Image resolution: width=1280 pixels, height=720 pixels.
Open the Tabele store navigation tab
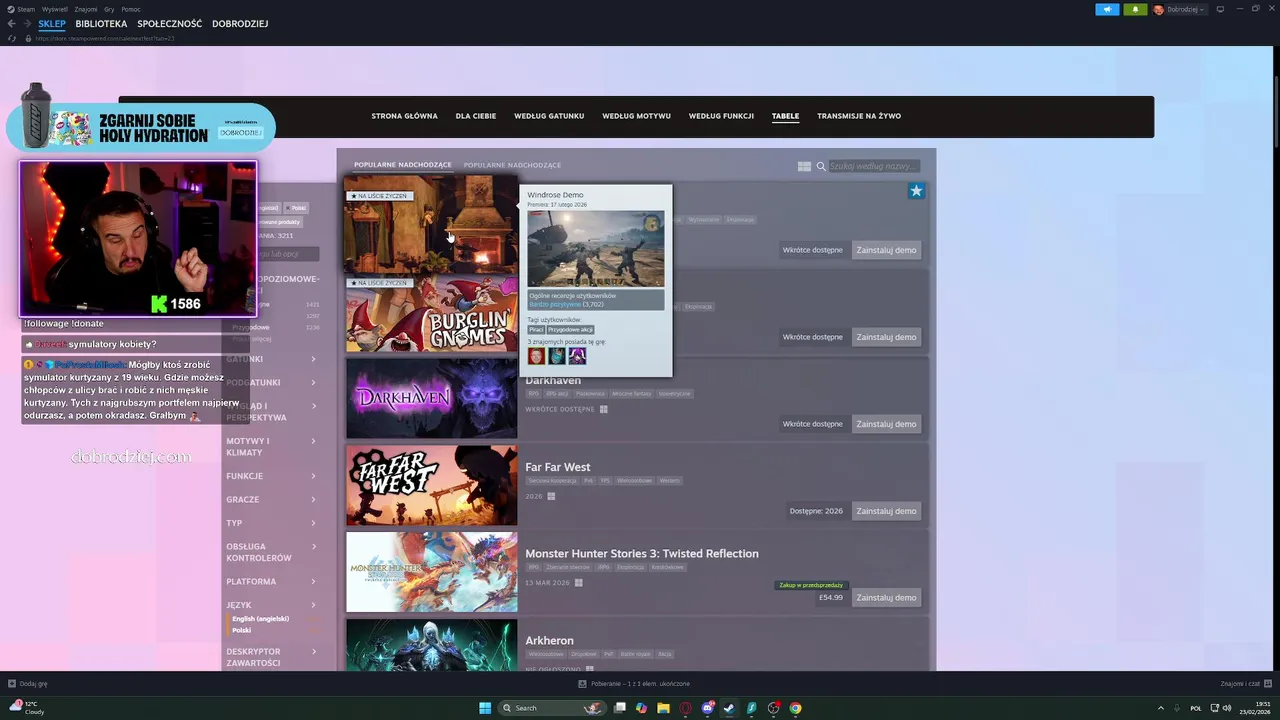[785, 116]
